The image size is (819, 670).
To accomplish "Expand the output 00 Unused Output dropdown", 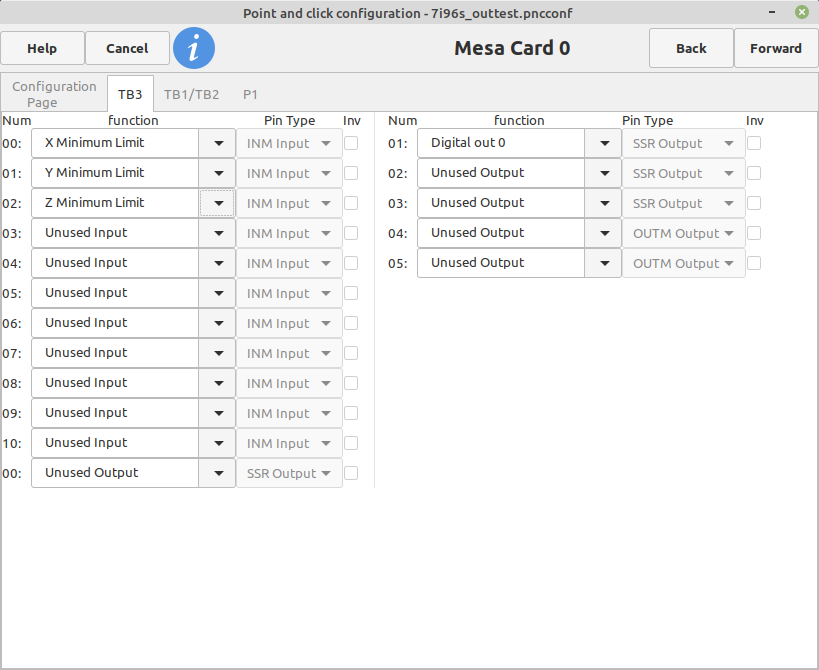I will point(217,473).
